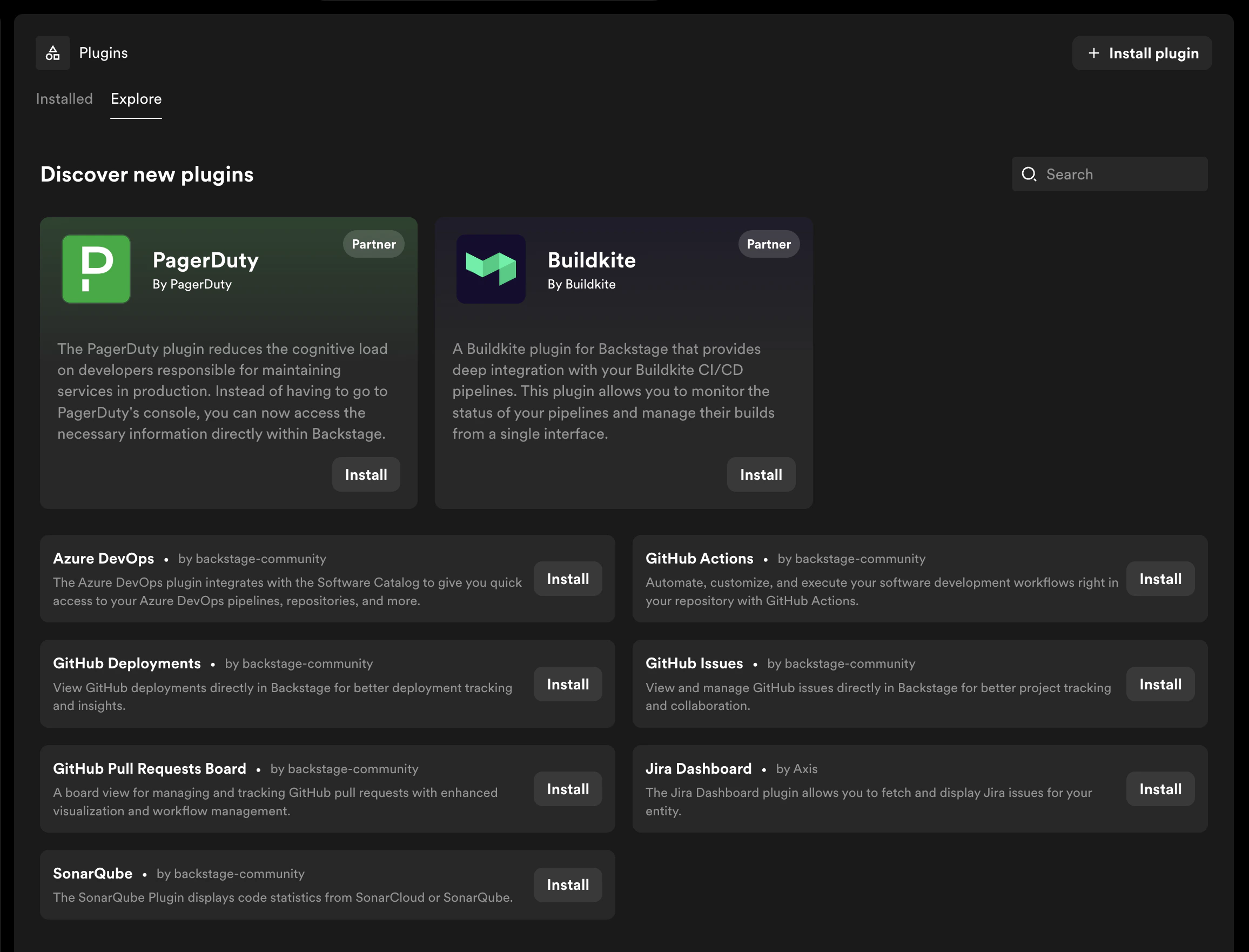Install the GitHub Actions plugin
Screen dimensions: 1249x952
(x=1160, y=579)
